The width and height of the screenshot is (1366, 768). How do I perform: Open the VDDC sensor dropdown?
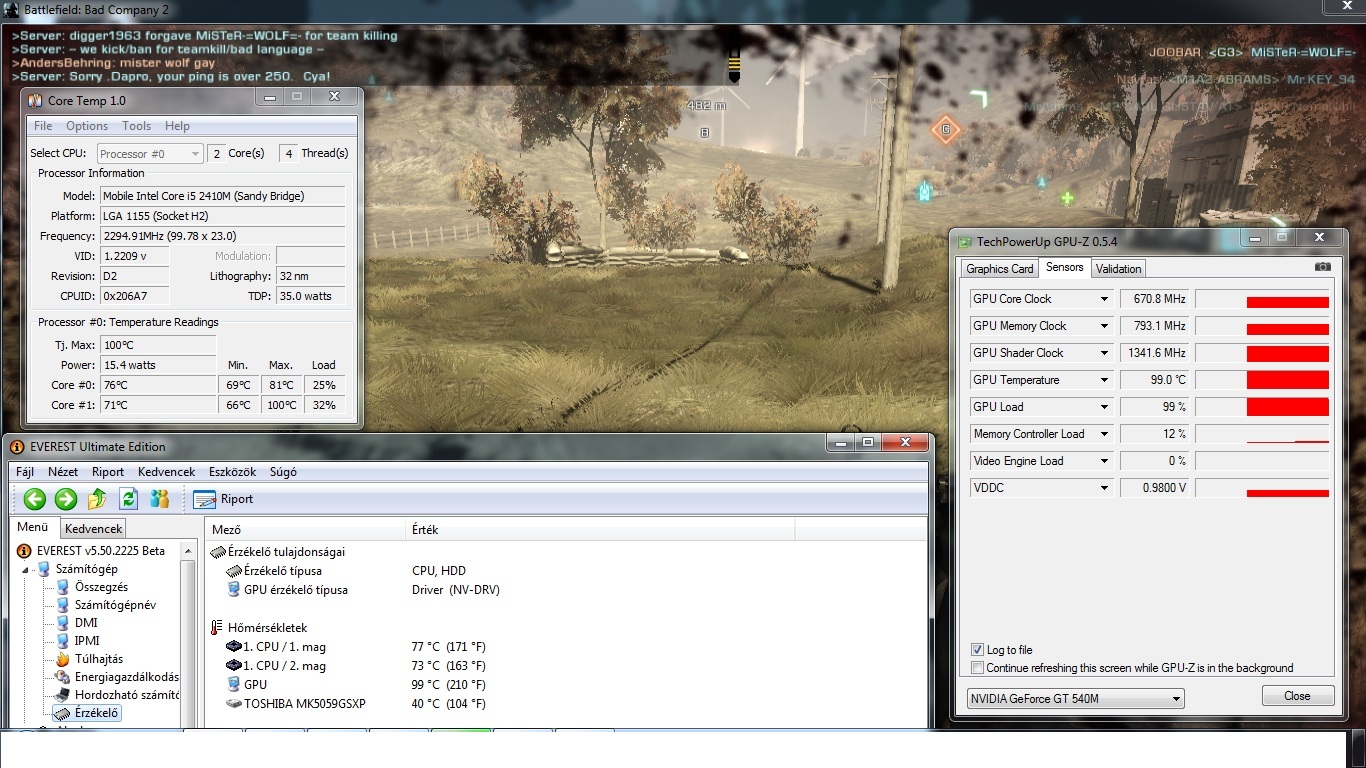(1104, 488)
